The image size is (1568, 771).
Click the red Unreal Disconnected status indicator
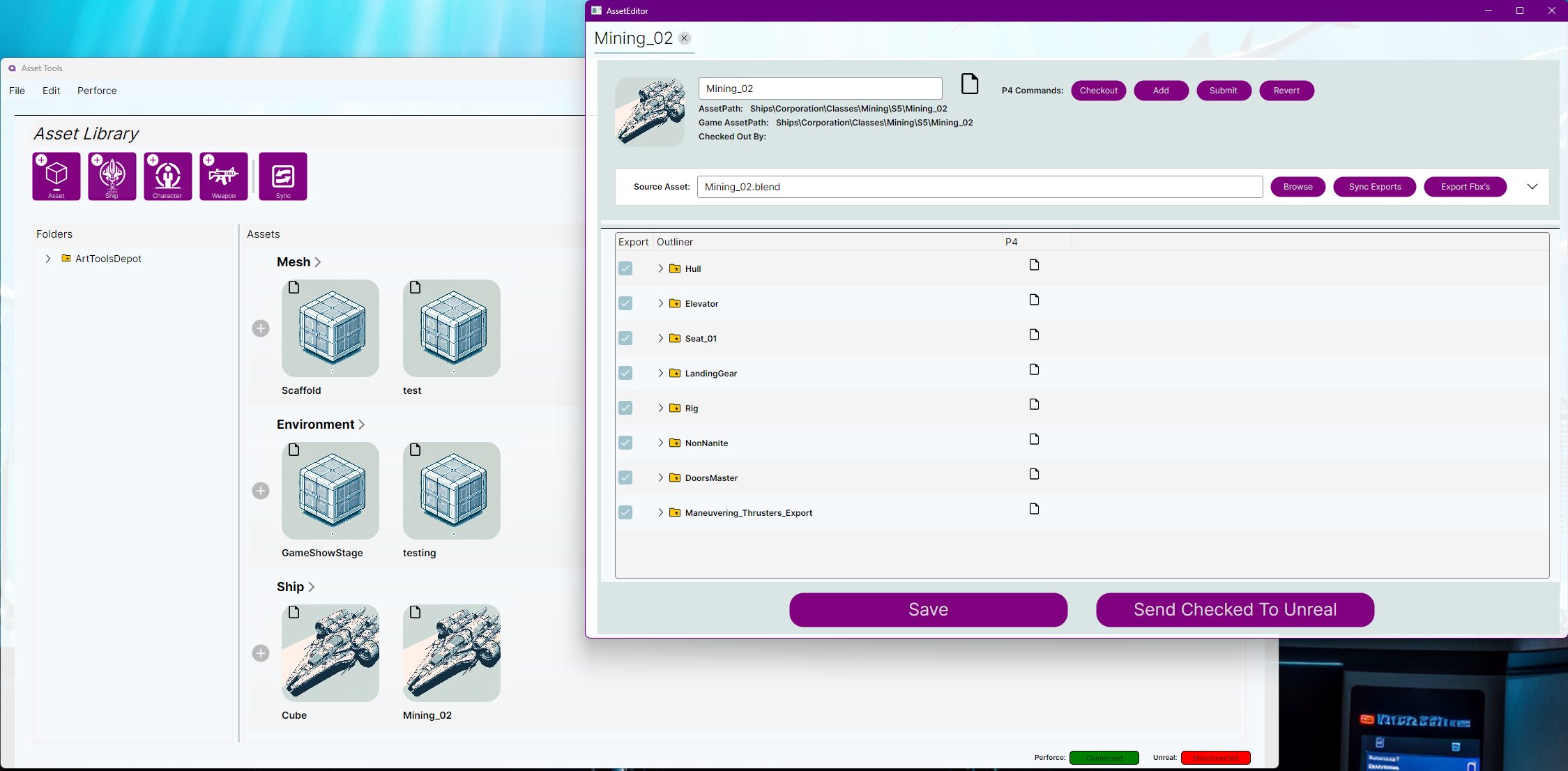pyautogui.click(x=1215, y=758)
